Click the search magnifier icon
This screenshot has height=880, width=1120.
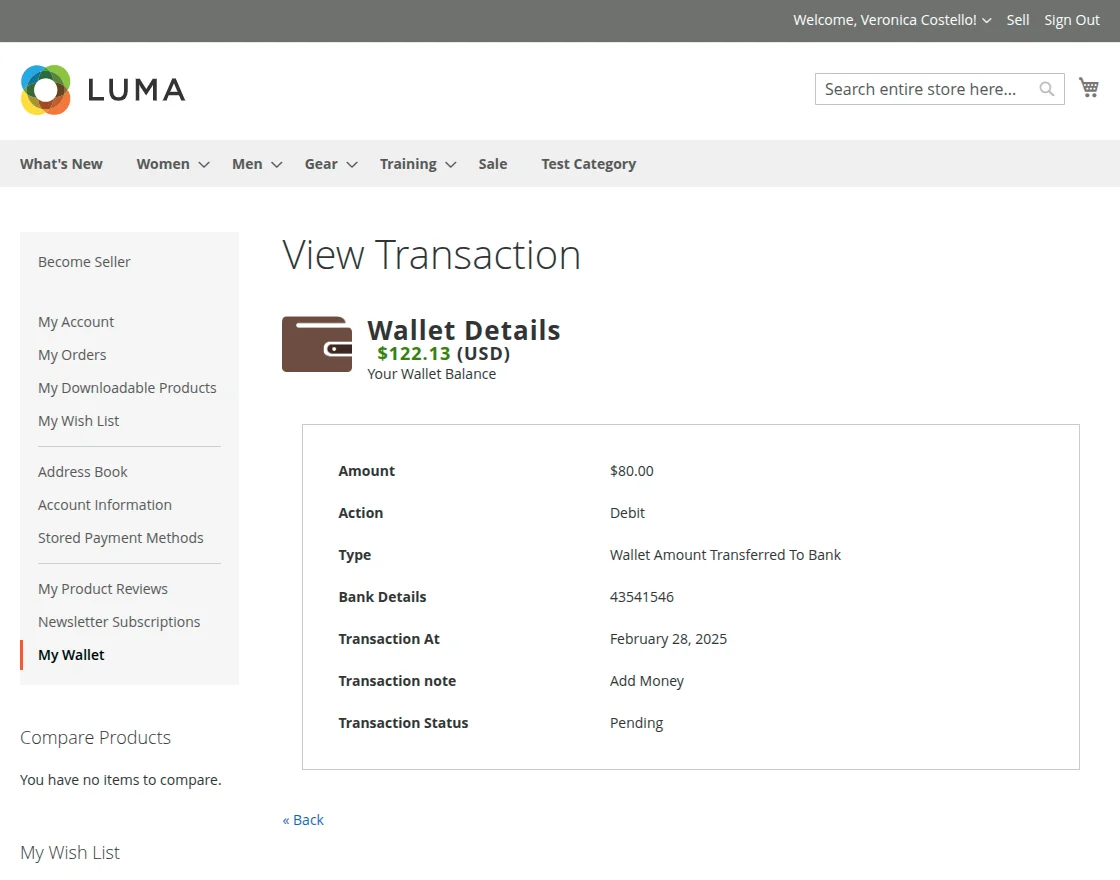(x=1046, y=89)
